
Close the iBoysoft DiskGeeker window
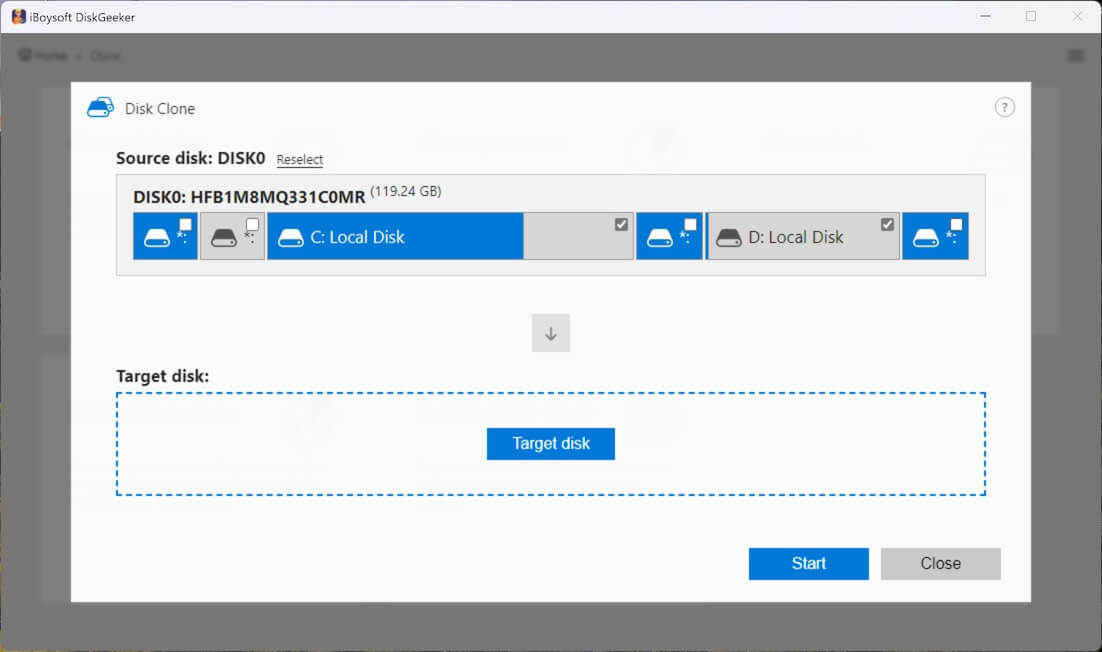(1077, 16)
